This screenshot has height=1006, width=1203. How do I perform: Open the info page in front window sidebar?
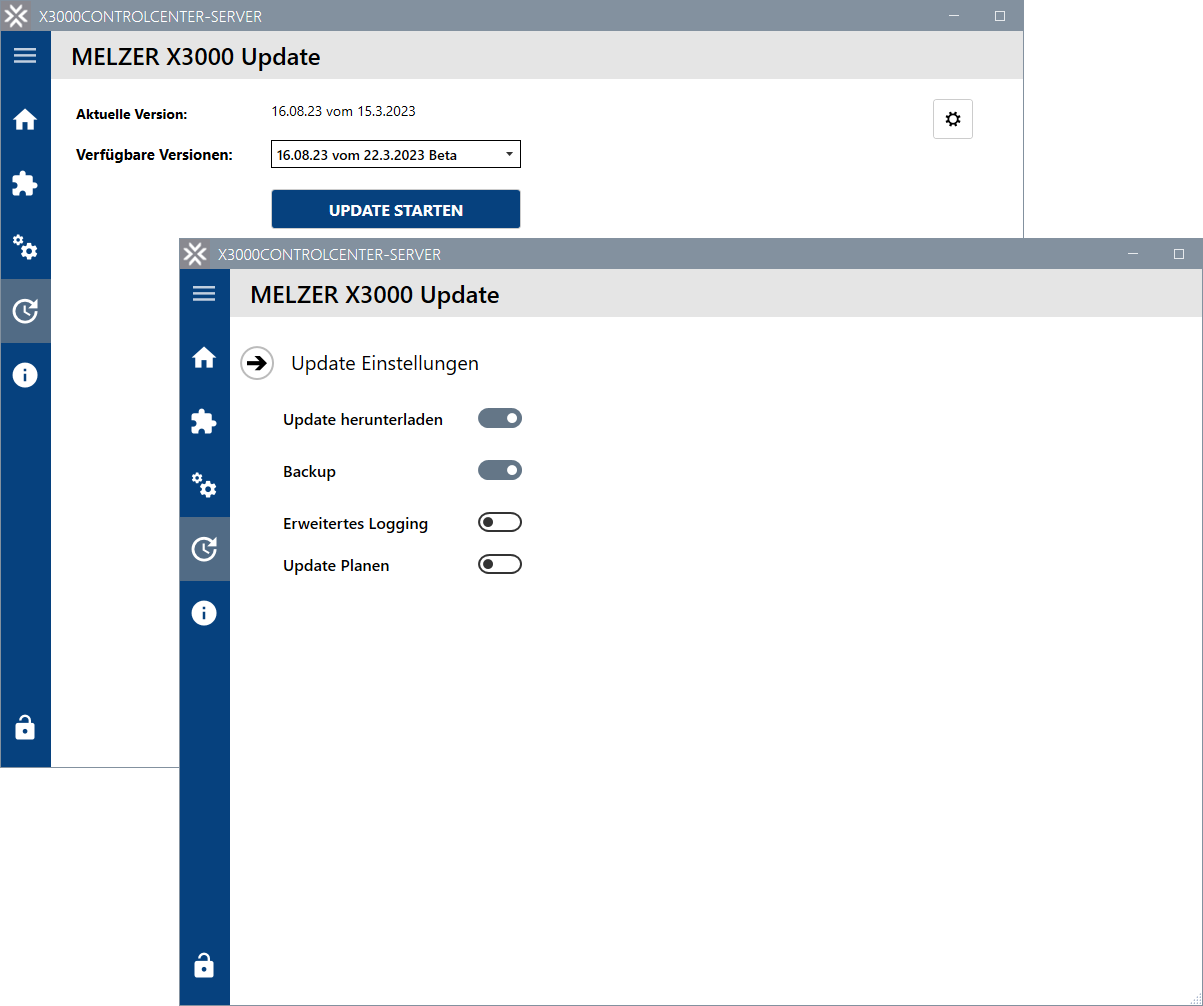[204, 613]
